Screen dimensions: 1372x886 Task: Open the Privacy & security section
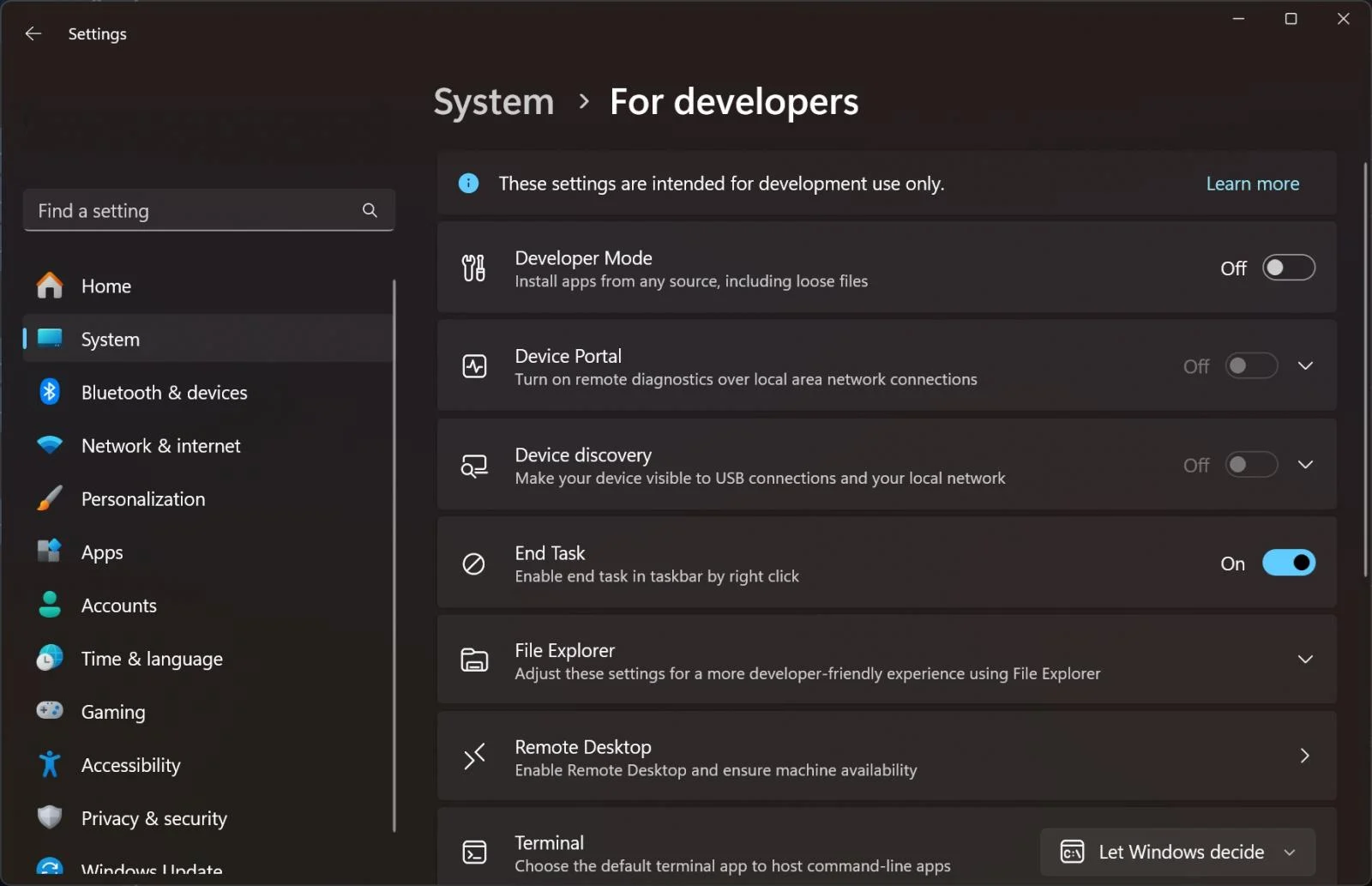click(153, 818)
